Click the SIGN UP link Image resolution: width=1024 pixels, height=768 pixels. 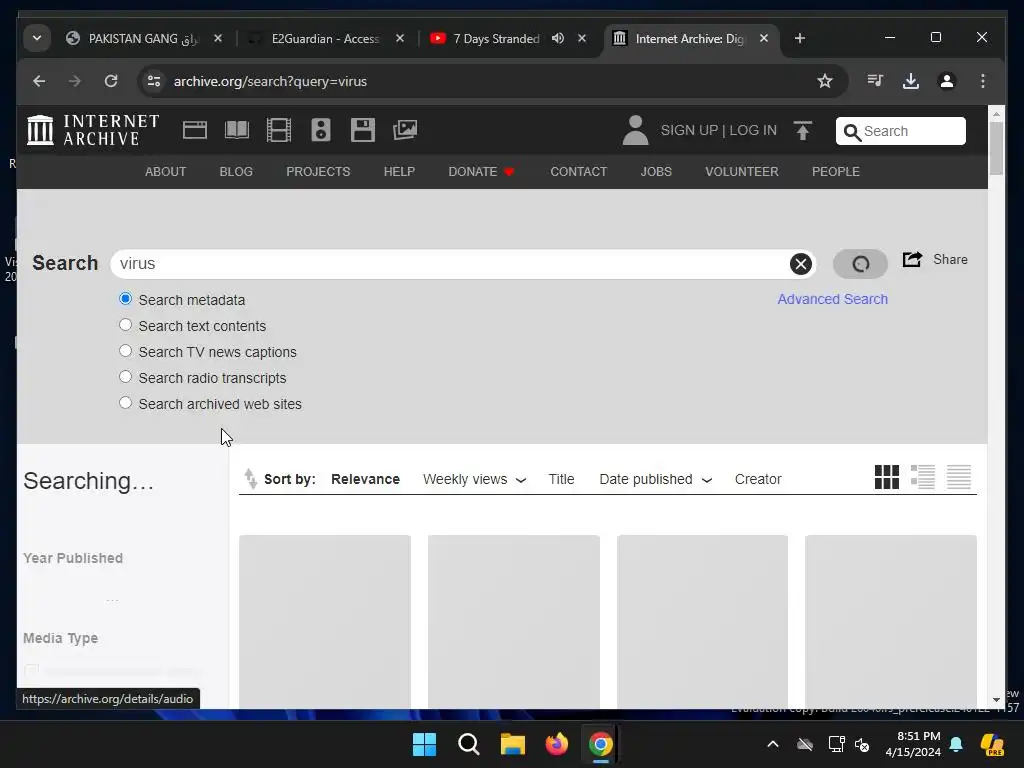click(689, 131)
